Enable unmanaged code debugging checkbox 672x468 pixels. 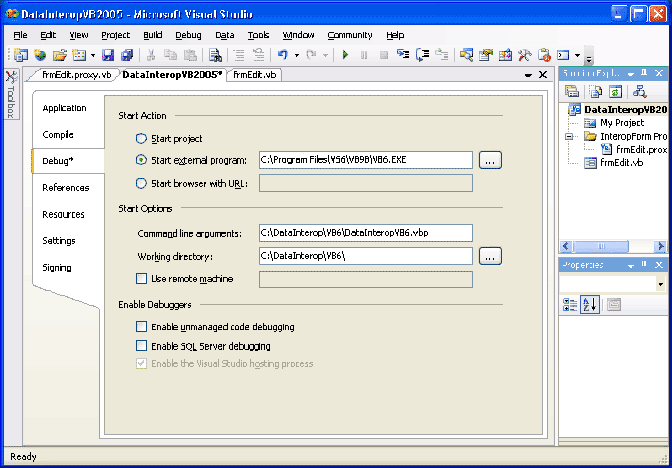tap(141, 327)
